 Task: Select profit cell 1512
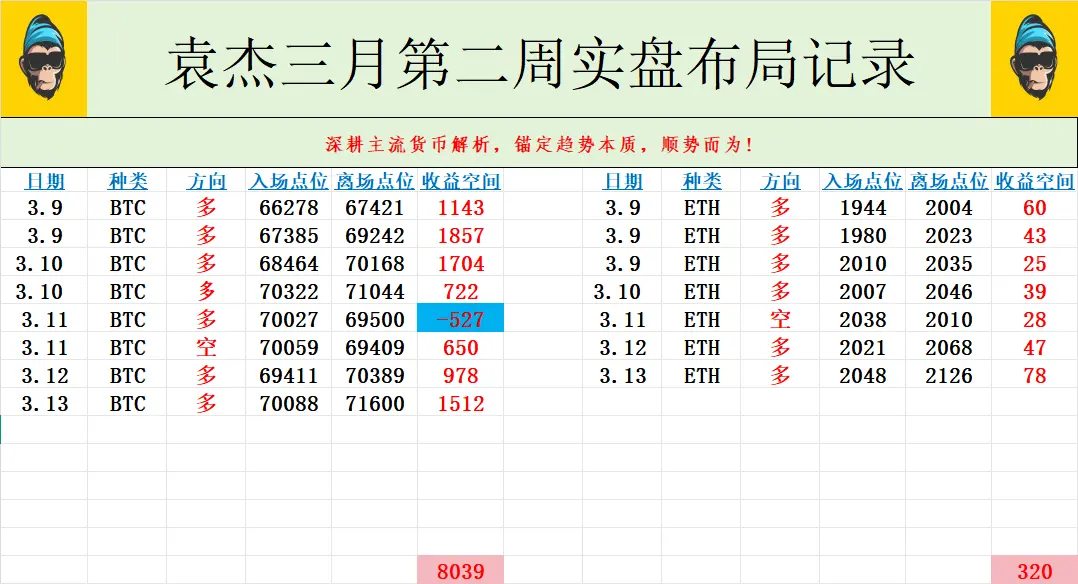pos(461,404)
